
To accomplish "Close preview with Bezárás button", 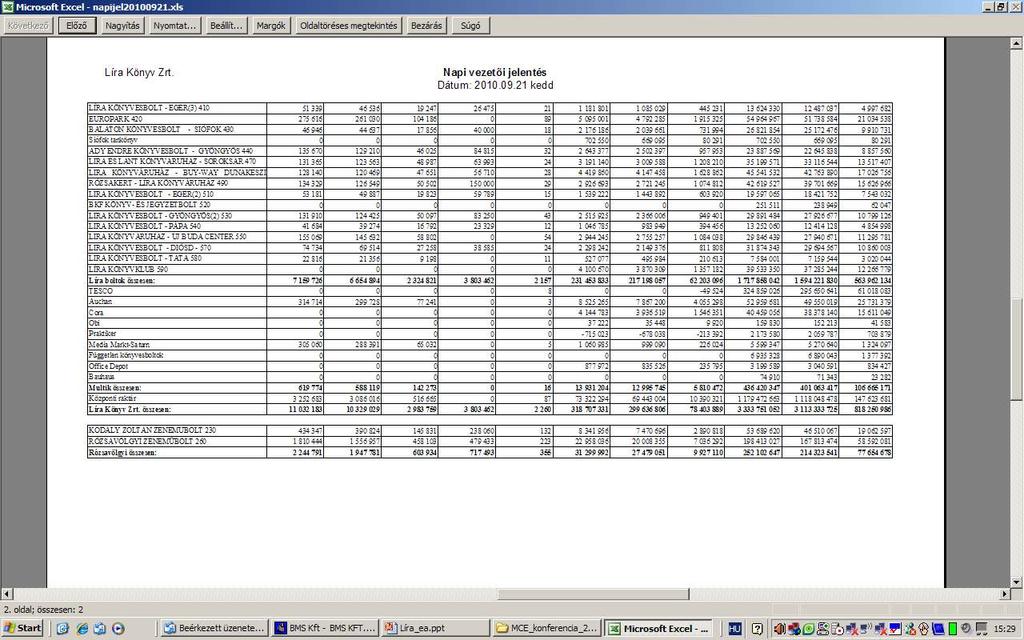I will (x=426, y=26).
